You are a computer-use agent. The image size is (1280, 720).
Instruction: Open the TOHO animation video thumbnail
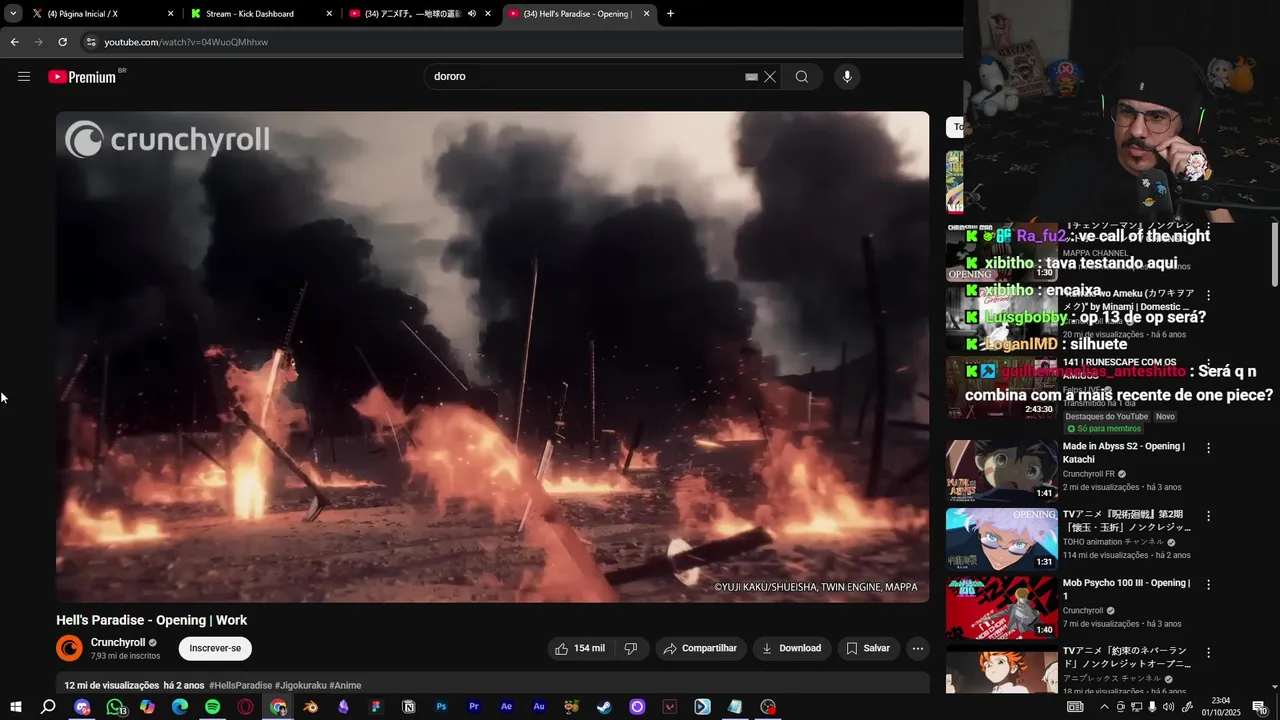tap(1002, 539)
